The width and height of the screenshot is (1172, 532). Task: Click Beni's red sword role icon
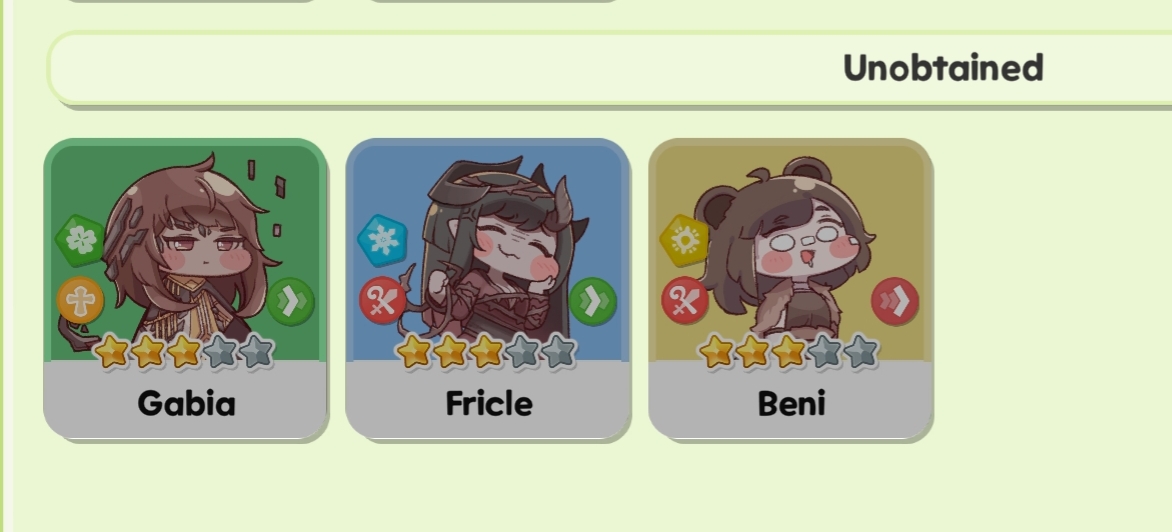tap(685, 300)
